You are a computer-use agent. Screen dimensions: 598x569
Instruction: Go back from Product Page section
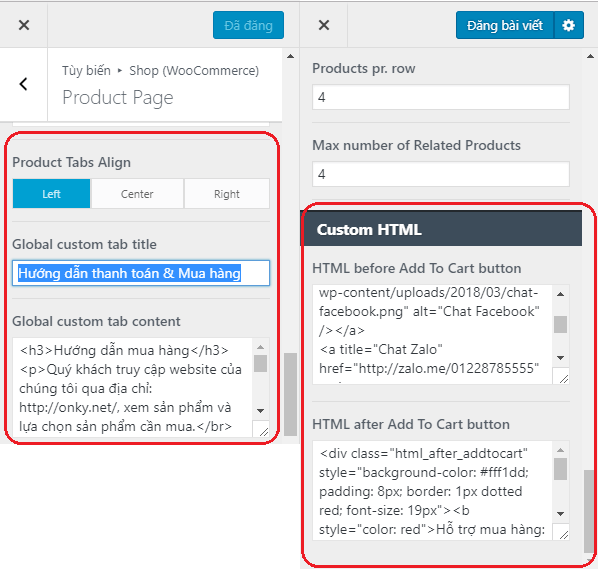[24, 84]
